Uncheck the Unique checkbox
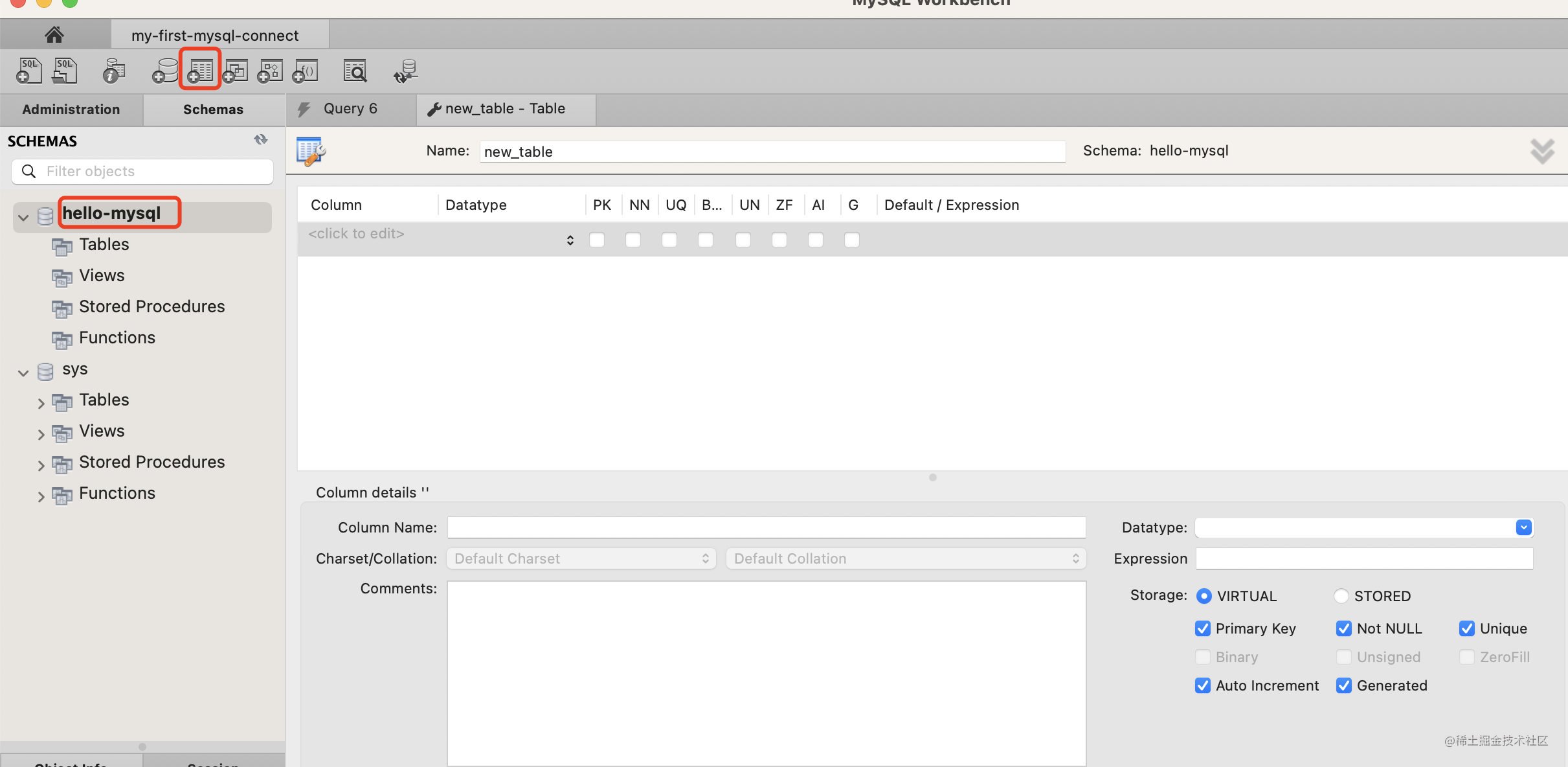 point(1467,628)
